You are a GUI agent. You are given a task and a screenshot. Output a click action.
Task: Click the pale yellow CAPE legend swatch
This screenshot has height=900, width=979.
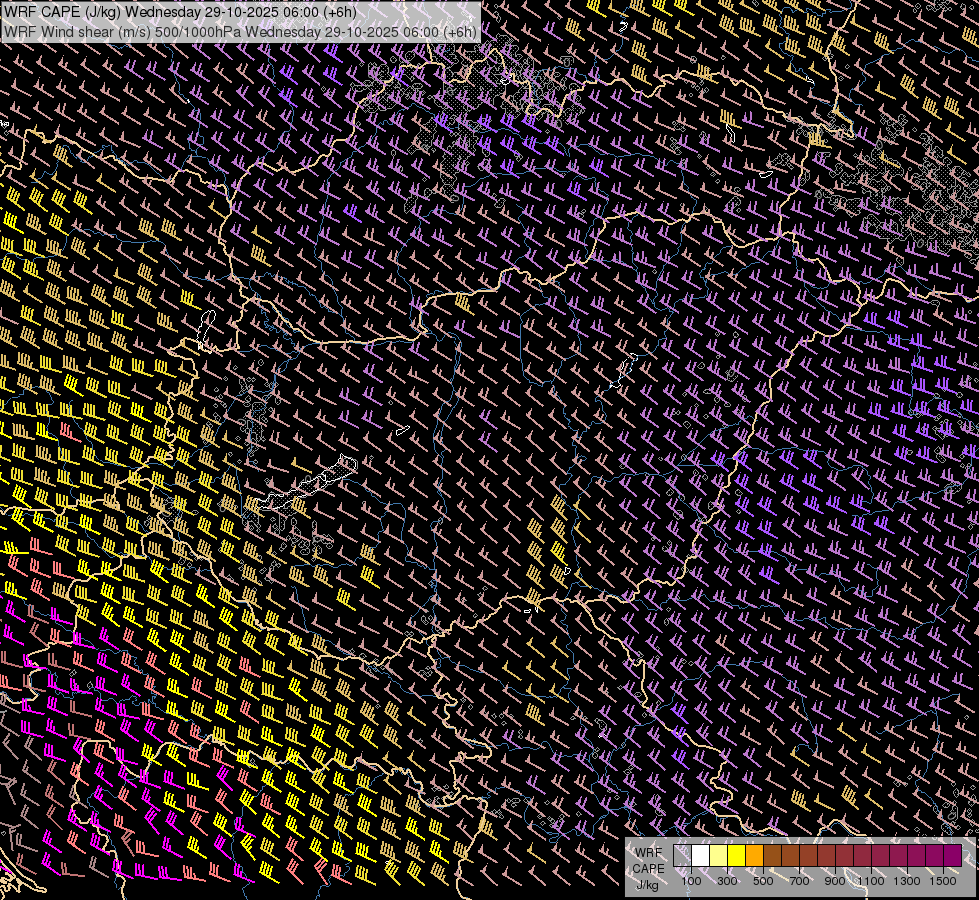719,856
